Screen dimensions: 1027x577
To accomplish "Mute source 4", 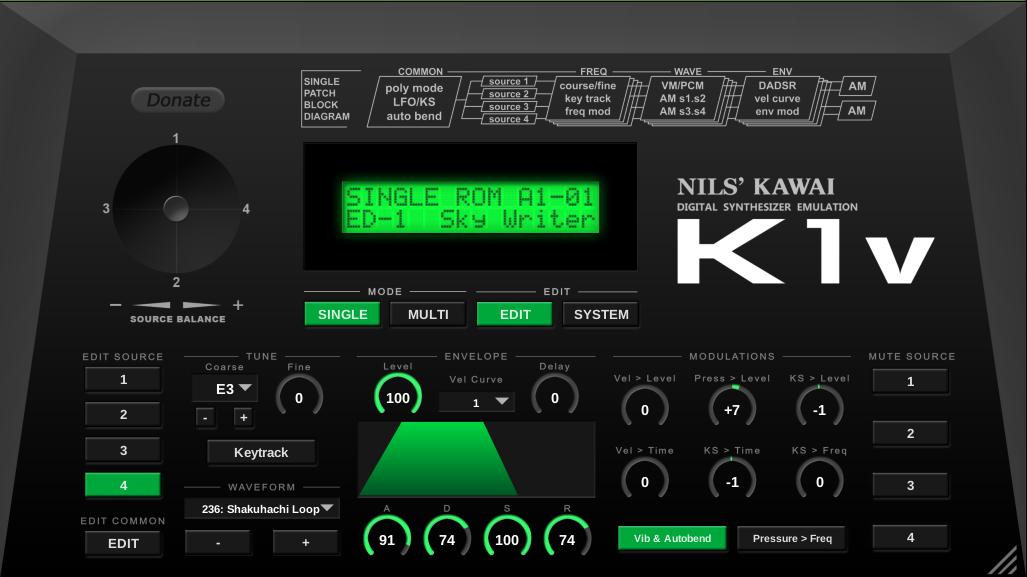I will pos(910,537).
